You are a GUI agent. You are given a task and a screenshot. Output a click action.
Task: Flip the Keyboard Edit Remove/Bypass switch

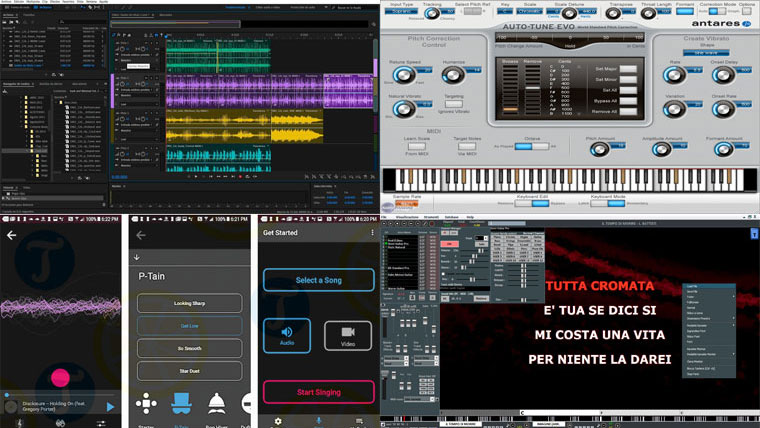point(532,204)
